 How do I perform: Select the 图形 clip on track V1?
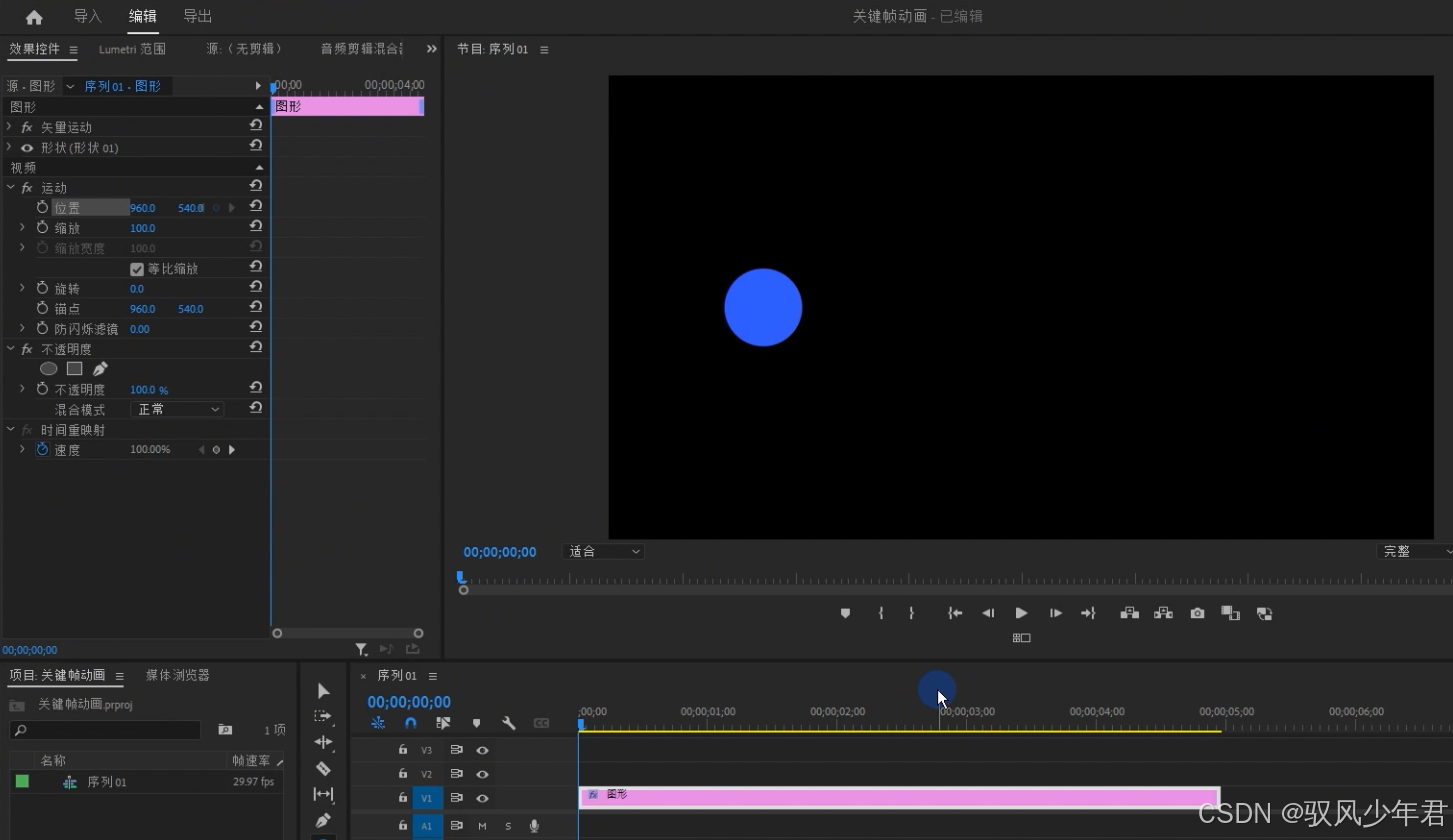pyautogui.click(x=899, y=797)
